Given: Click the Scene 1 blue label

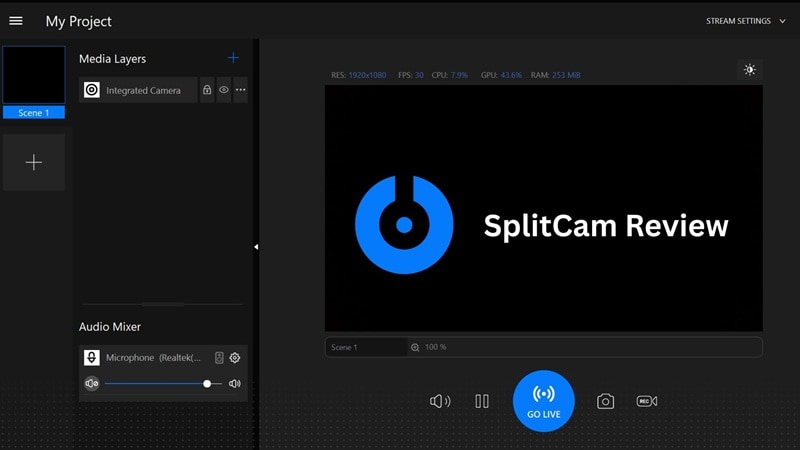Looking at the screenshot, I should (x=34, y=113).
